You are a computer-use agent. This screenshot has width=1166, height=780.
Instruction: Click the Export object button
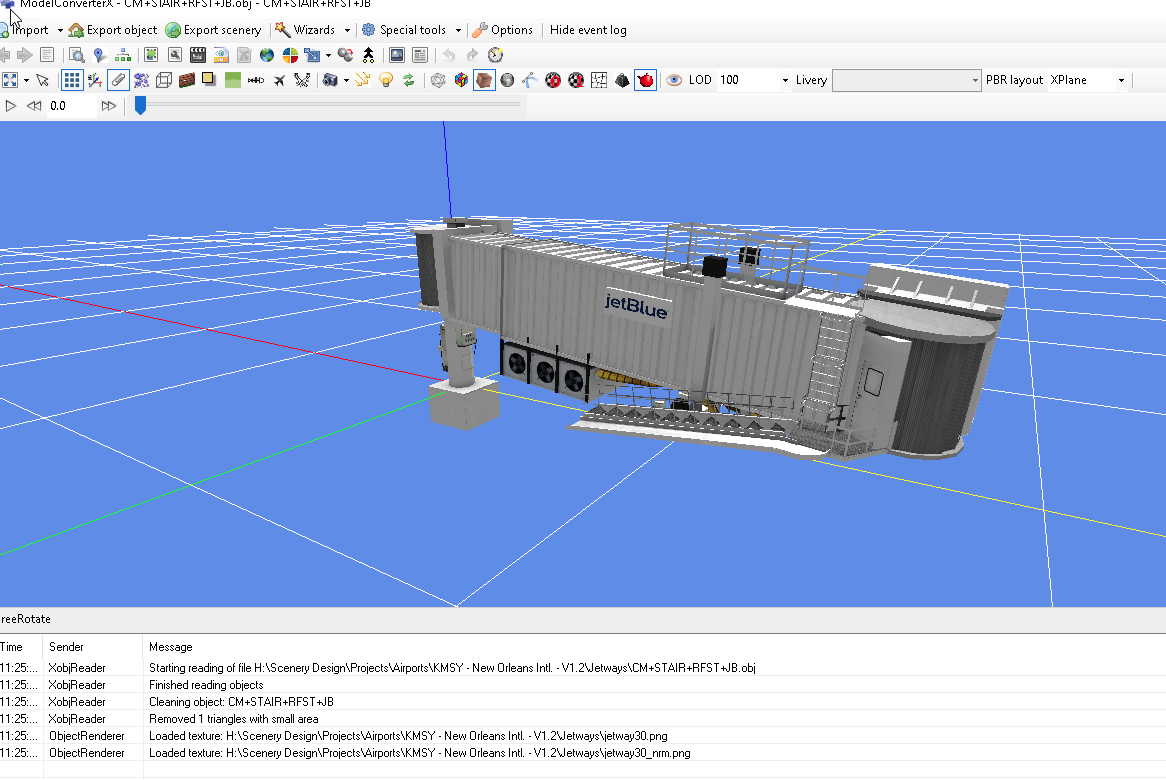point(113,30)
